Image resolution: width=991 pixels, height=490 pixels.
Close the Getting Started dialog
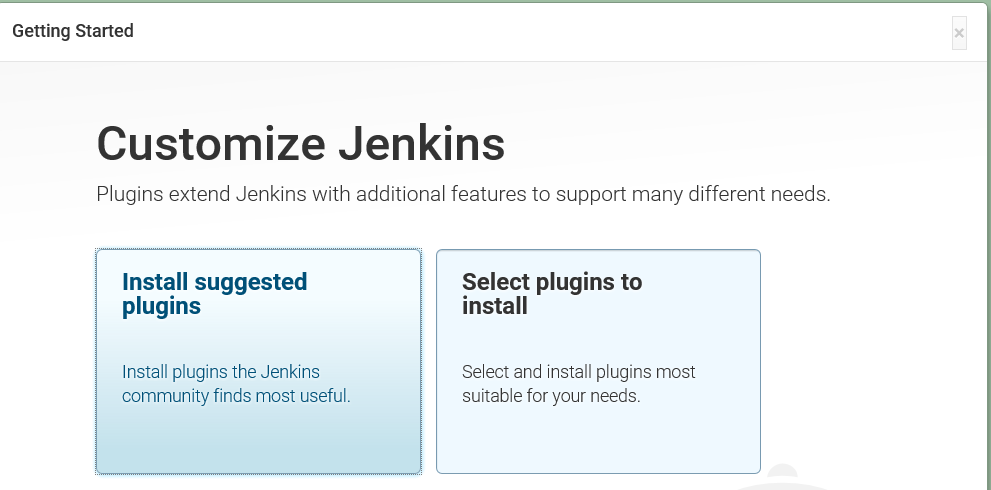[x=959, y=33]
